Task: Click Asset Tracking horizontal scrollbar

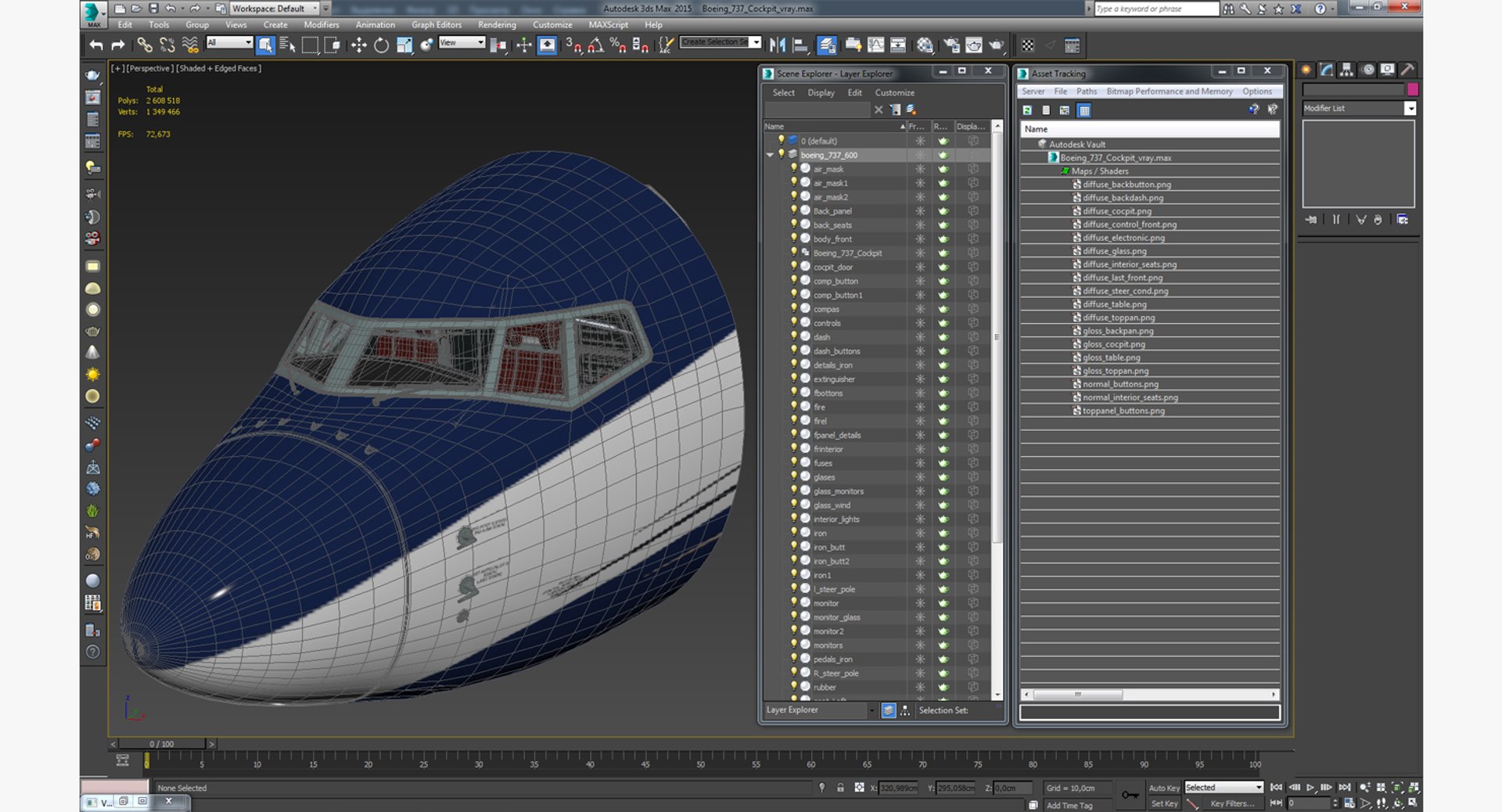Action: point(1077,695)
